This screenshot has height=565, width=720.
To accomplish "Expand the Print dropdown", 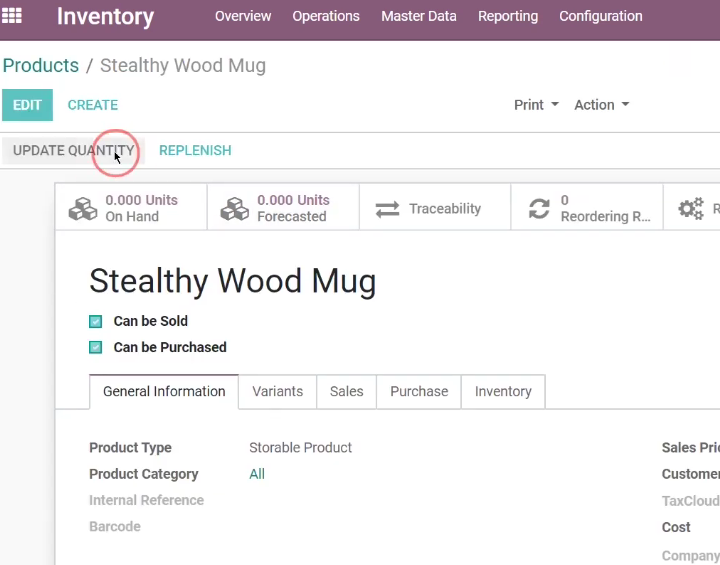I will coord(536,105).
